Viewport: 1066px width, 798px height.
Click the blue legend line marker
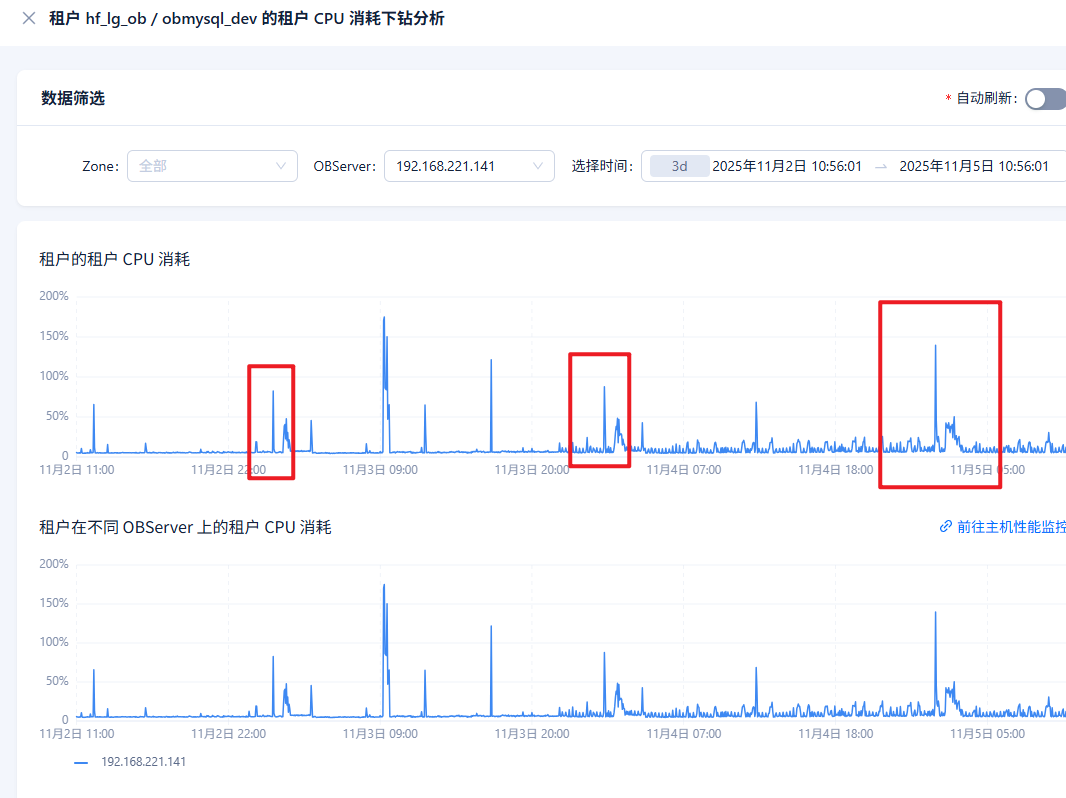pyautogui.click(x=82, y=762)
